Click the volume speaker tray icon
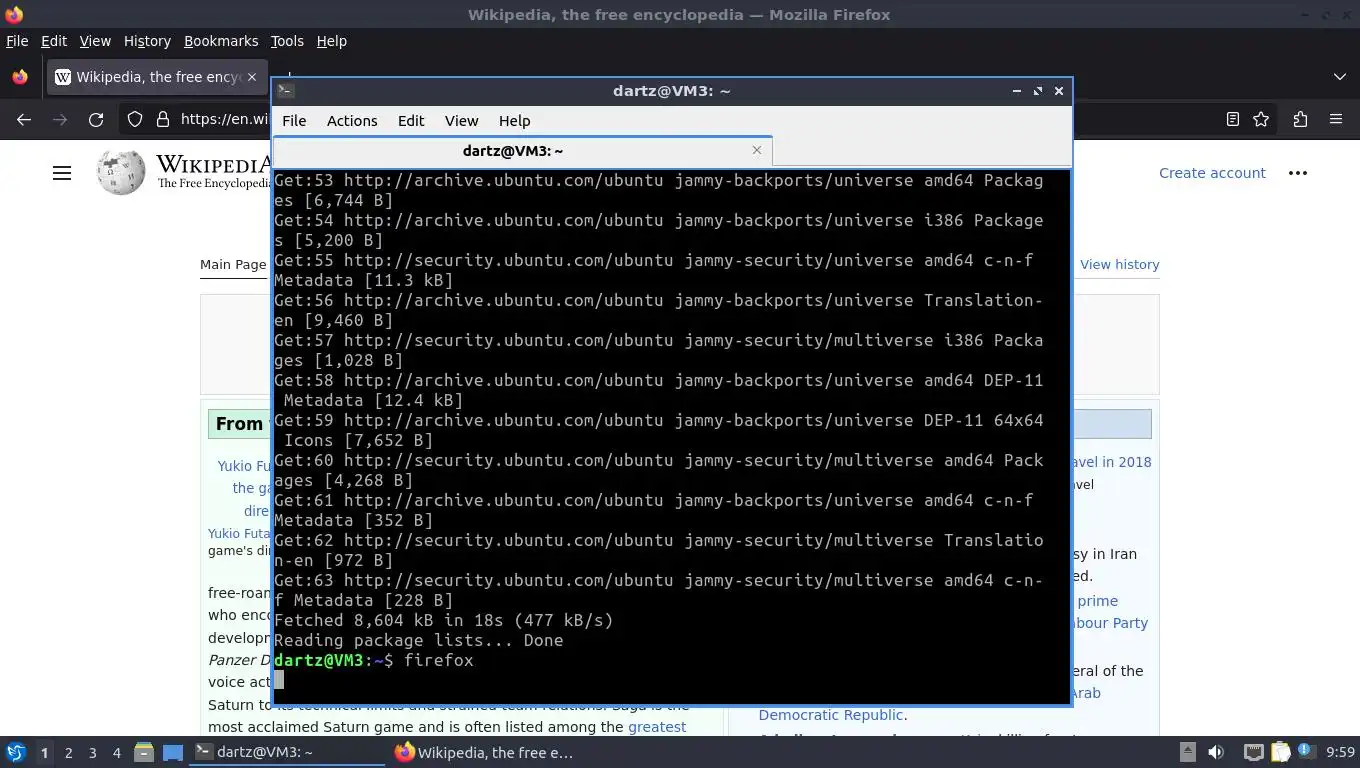 (x=1216, y=752)
